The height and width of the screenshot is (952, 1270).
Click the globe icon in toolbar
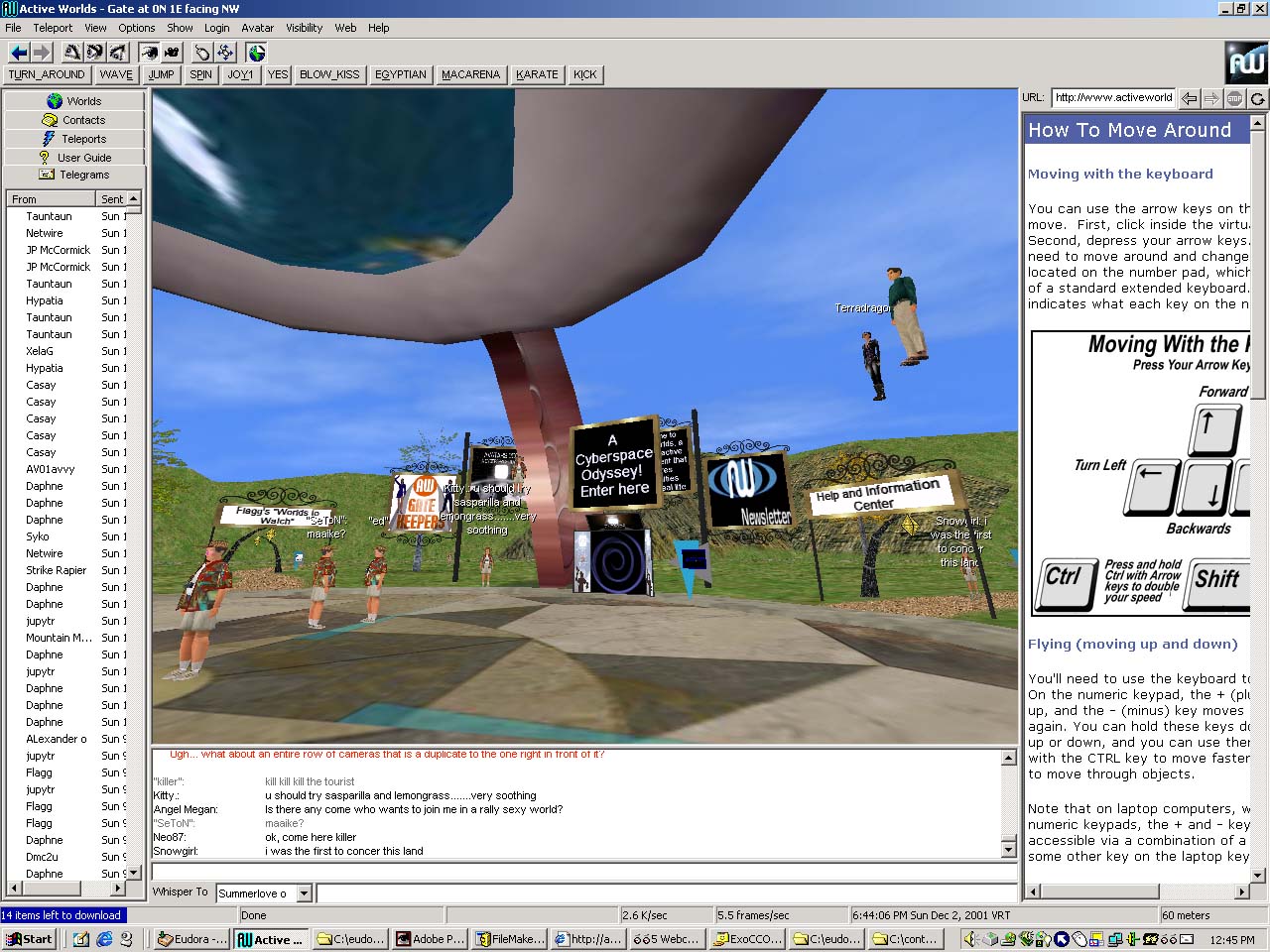(x=257, y=53)
